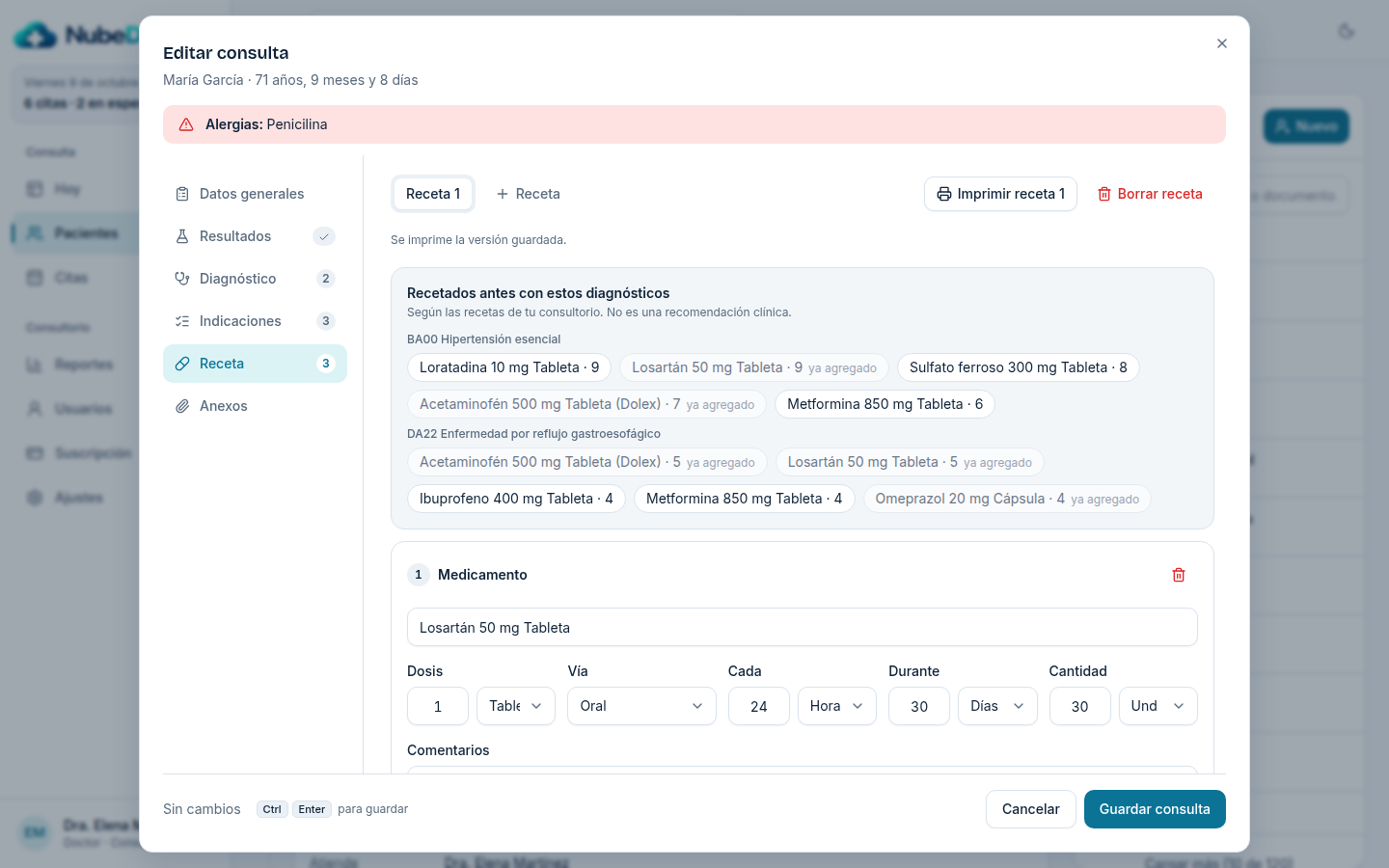Click the Cada interval number field
Viewport: 1389px width, 868px height.
759,706
